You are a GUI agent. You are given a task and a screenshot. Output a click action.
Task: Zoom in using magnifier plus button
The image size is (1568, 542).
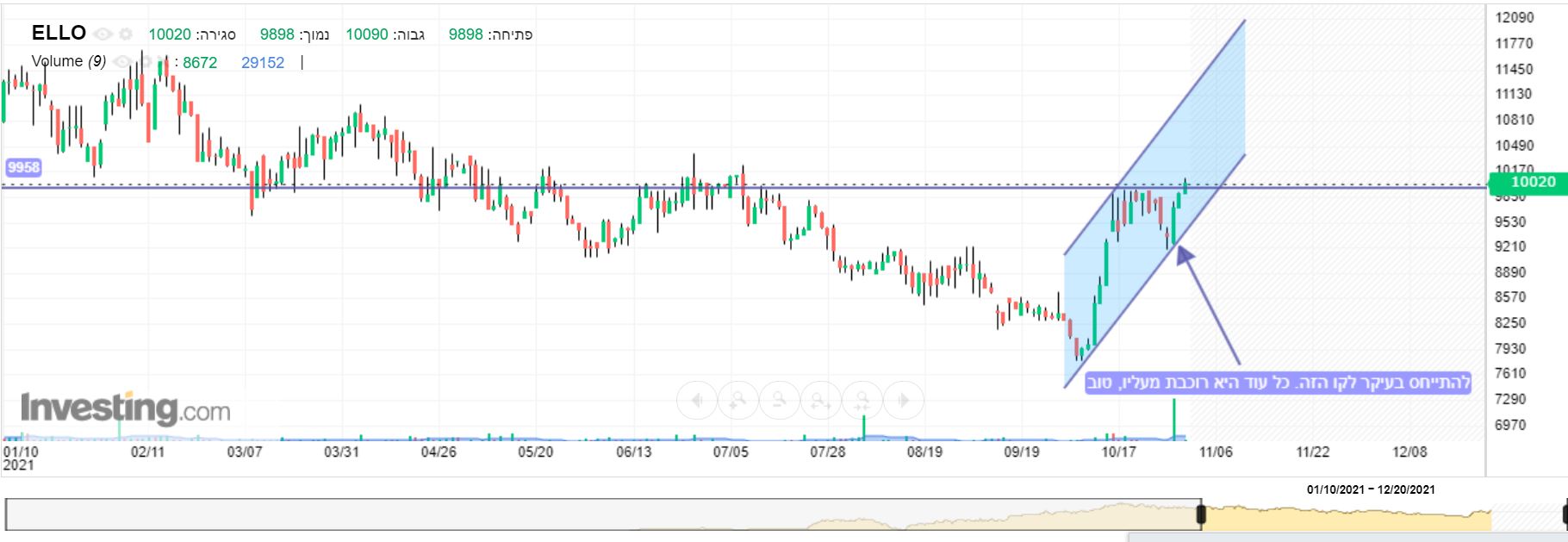pos(737,400)
